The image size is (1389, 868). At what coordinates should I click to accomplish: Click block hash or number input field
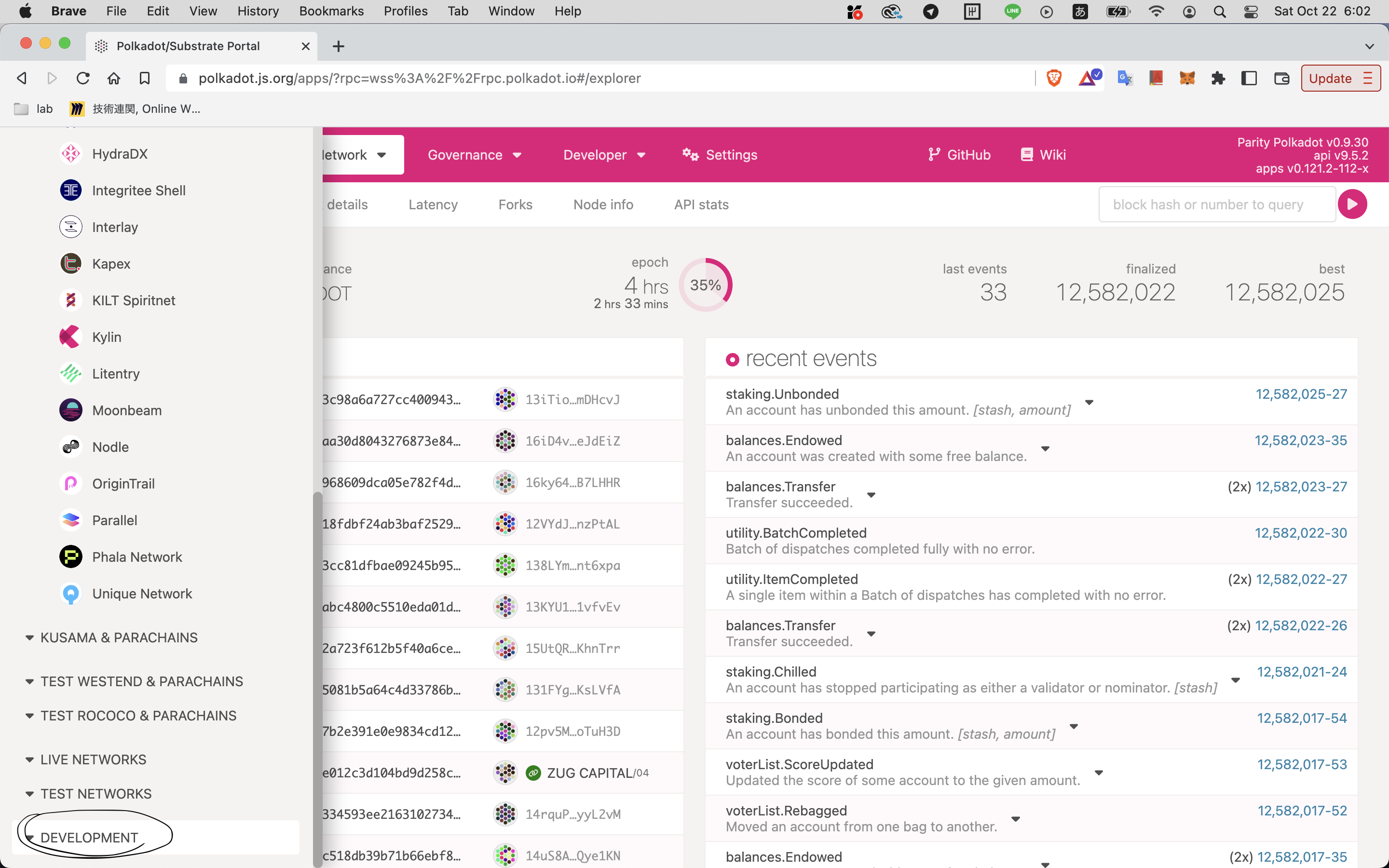tap(1217, 204)
